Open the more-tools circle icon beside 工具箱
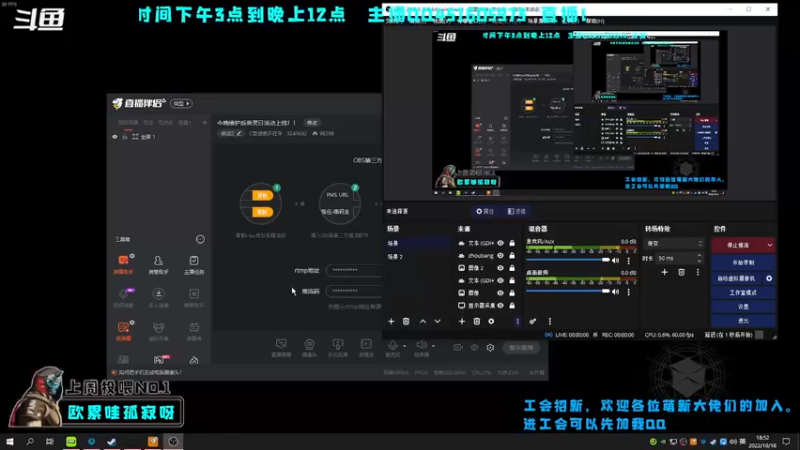The image size is (800, 450). coord(200,239)
